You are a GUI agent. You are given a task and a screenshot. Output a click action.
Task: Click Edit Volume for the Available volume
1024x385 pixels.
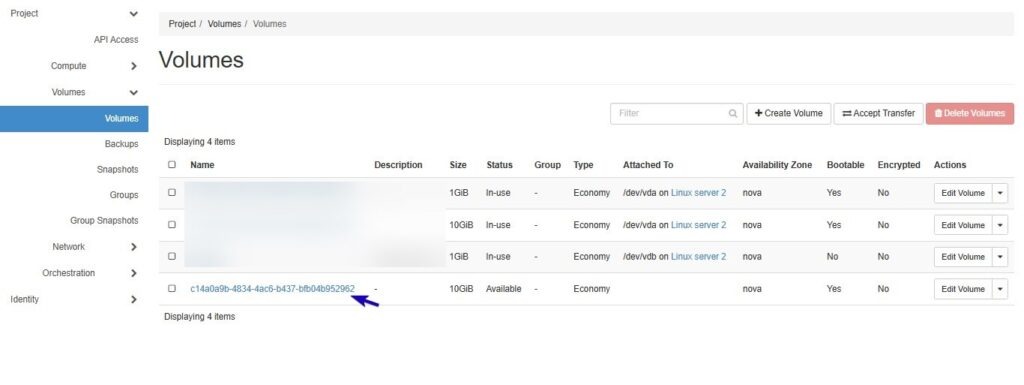(963, 289)
